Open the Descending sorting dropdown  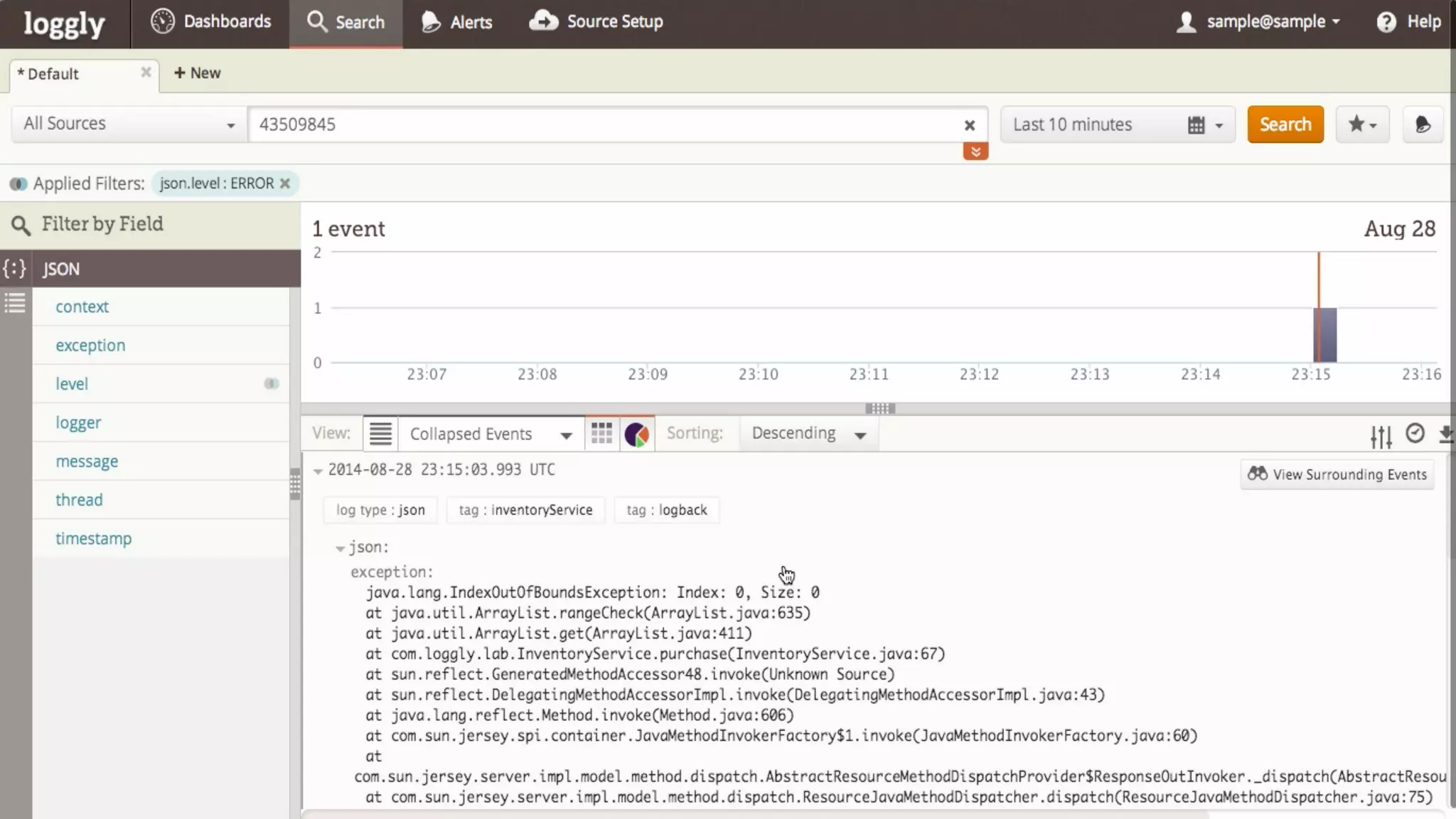[809, 434]
